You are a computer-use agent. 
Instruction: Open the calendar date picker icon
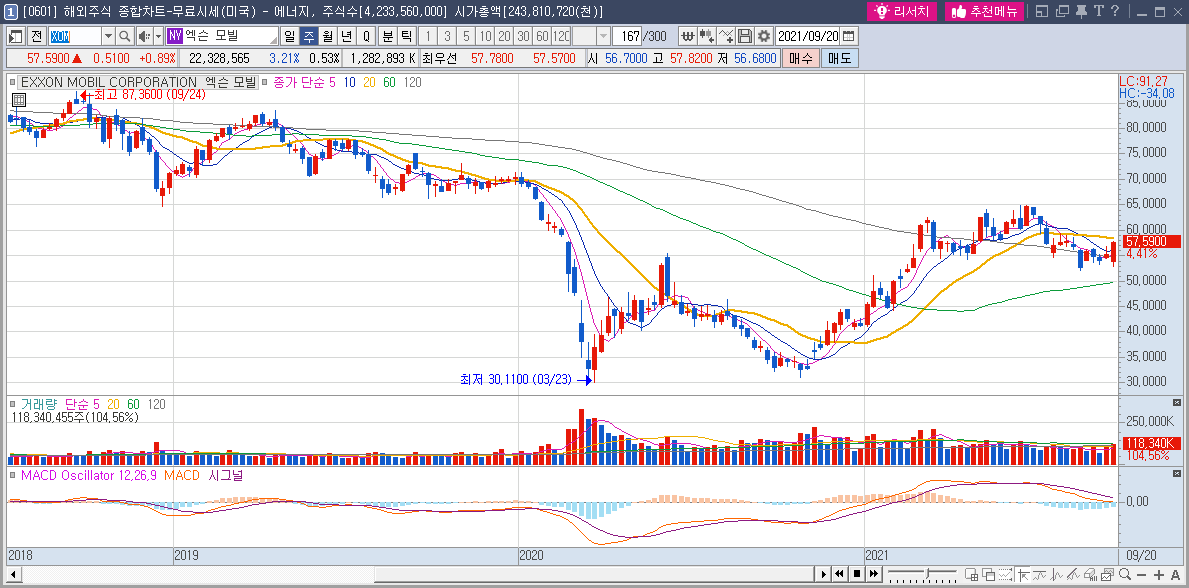click(849, 36)
